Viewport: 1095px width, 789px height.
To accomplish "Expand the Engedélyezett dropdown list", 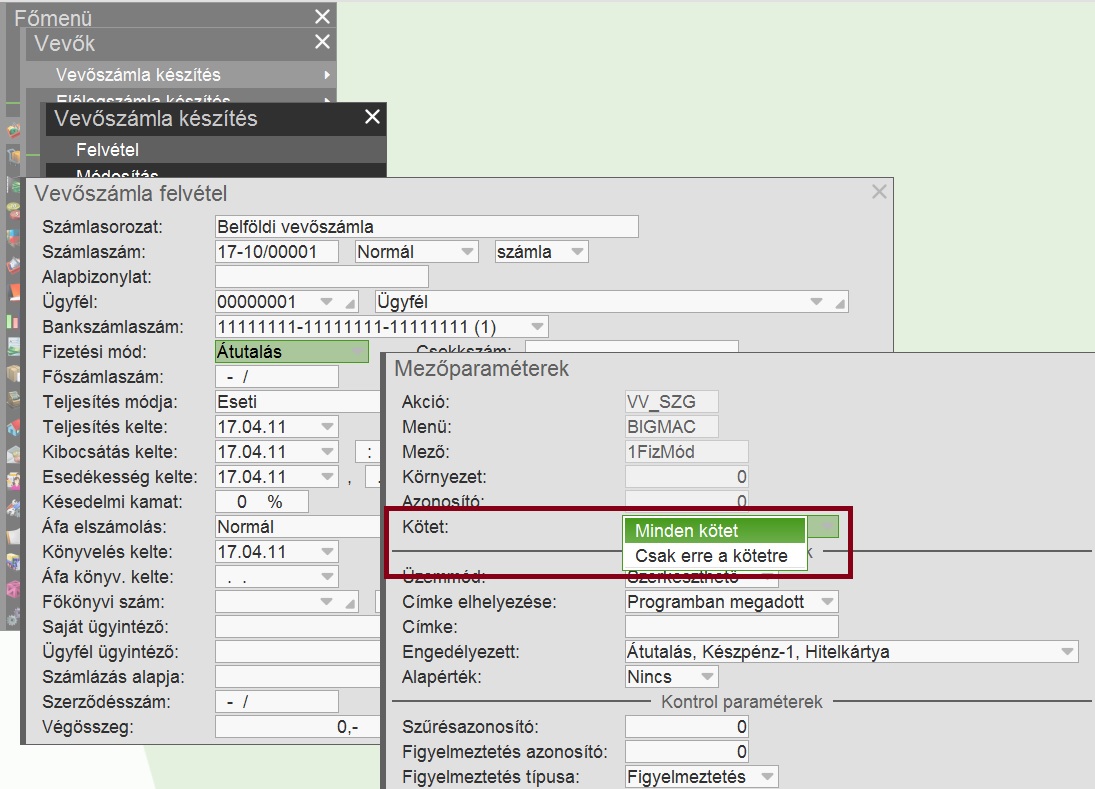I will [x=1067, y=652].
